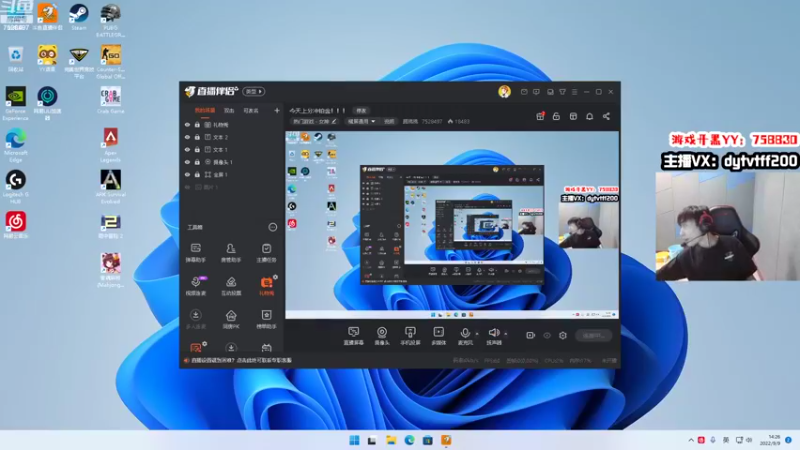Open the mail envelope icon in title bar

(x=524, y=92)
